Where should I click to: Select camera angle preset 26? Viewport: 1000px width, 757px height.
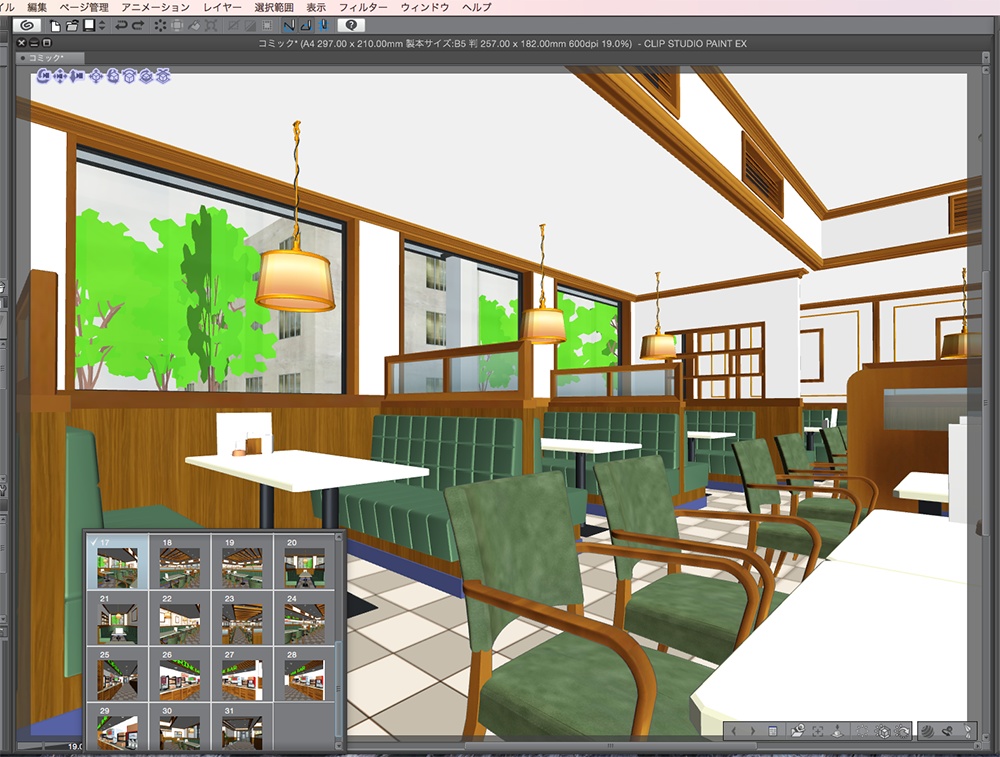(179, 674)
